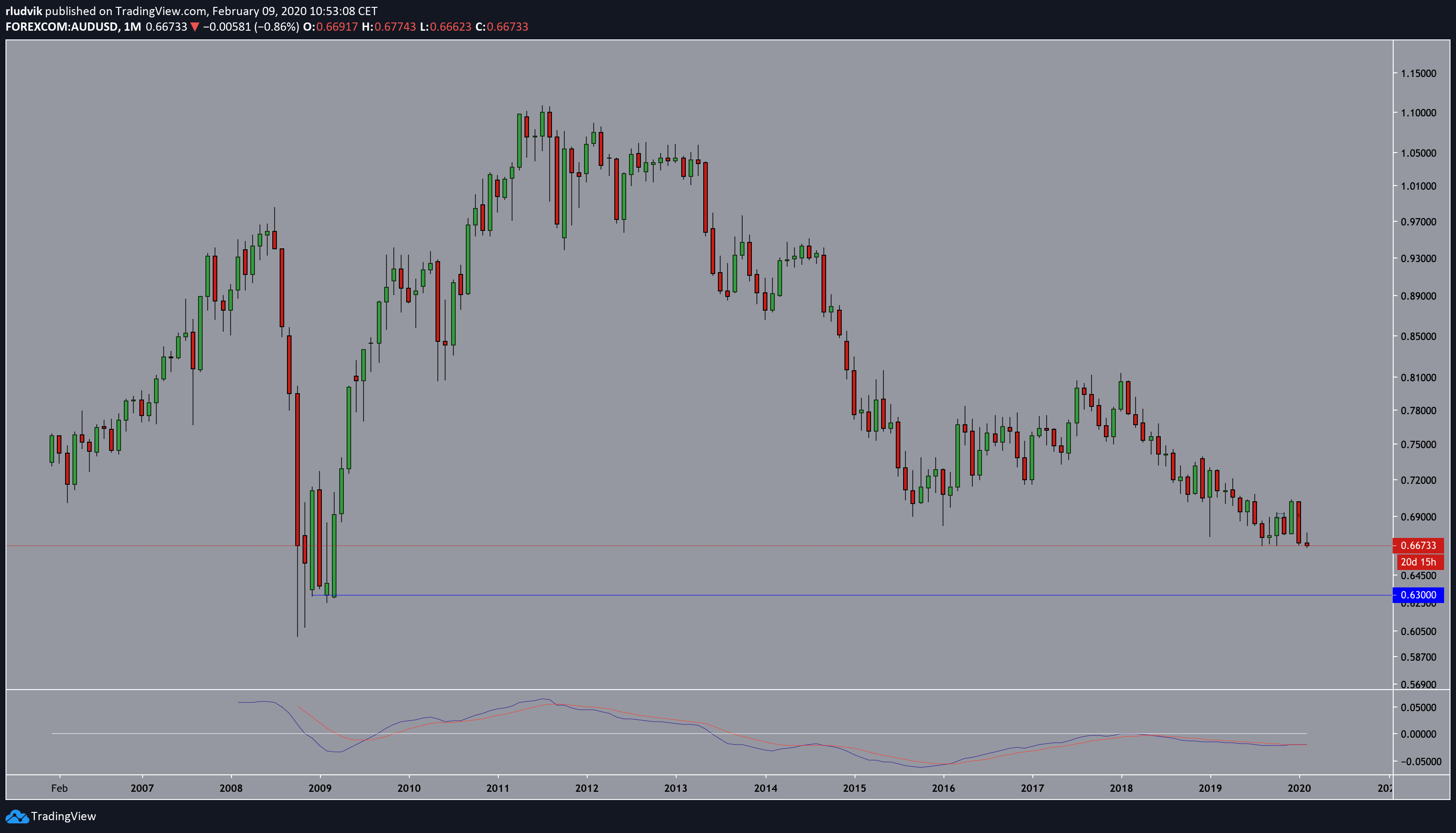Click the 2007 label on time axis
This screenshot has height=833, width=1456.
142,789
